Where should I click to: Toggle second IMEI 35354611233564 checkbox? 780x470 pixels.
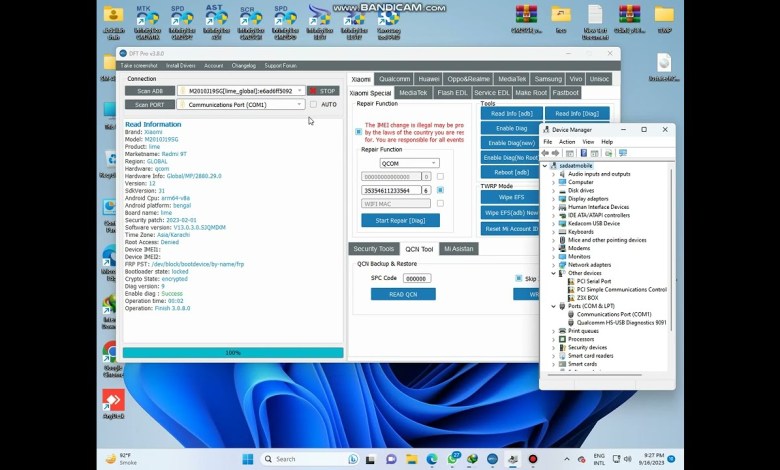440,190
